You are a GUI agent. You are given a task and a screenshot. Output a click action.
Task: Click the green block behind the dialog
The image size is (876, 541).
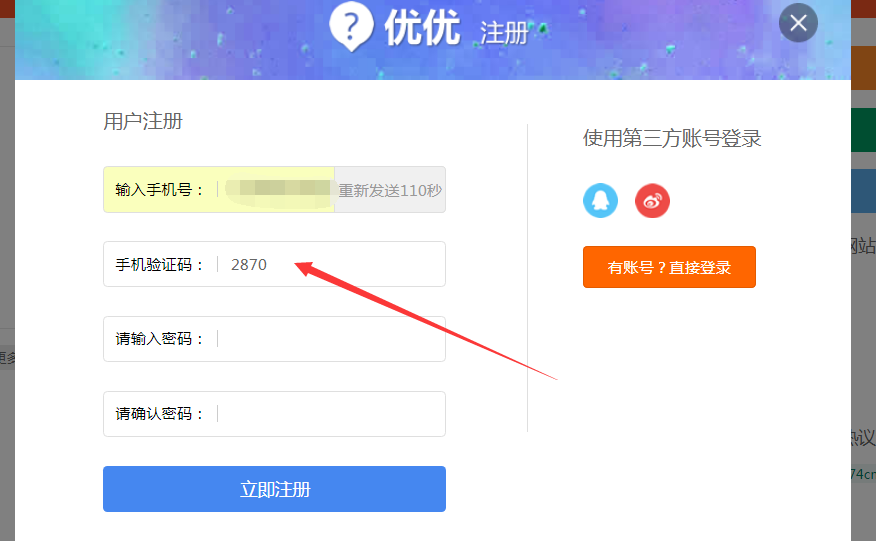tap(863, 130)
